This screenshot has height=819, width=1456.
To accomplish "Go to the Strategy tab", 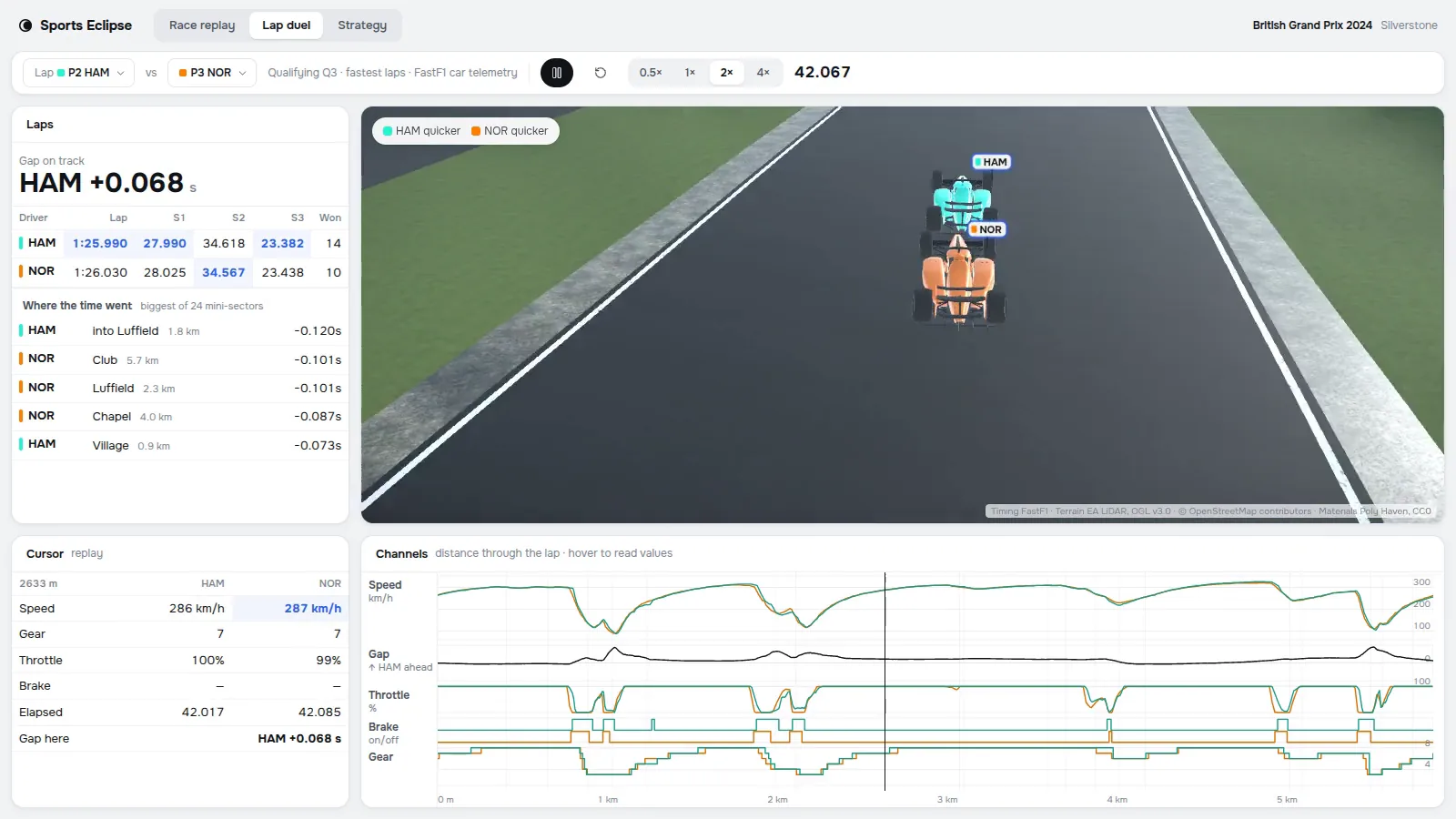I will click(x=362, y=25).
